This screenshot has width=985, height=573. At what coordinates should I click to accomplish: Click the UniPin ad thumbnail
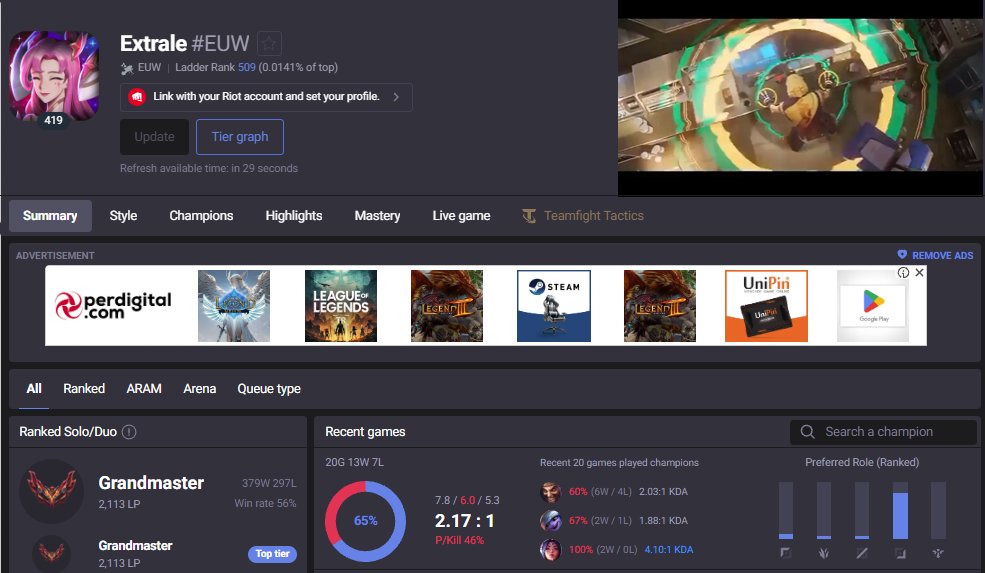[766, 306]
